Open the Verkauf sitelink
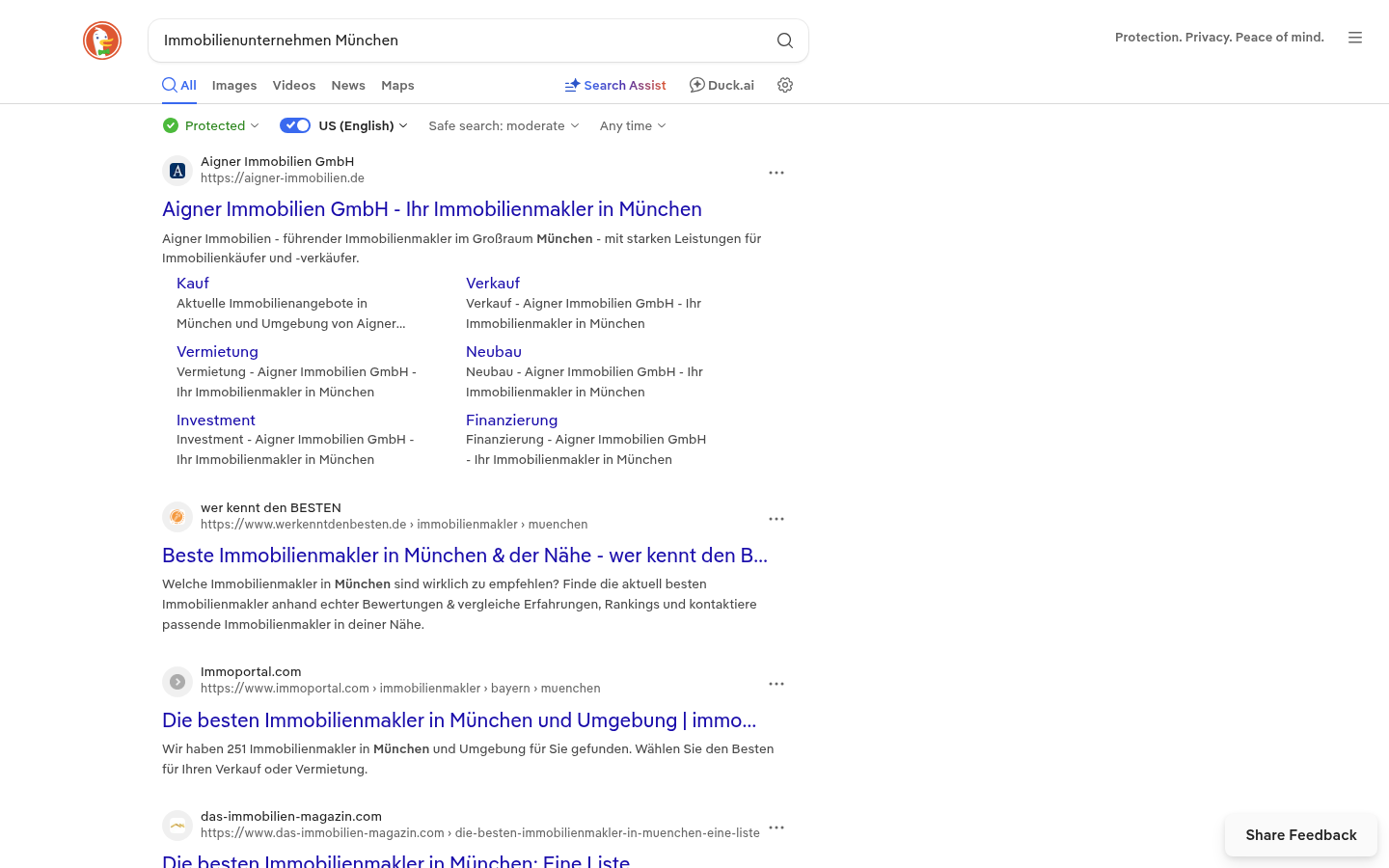The width and height of the screenshot is (1389, 868). point(493,283)
